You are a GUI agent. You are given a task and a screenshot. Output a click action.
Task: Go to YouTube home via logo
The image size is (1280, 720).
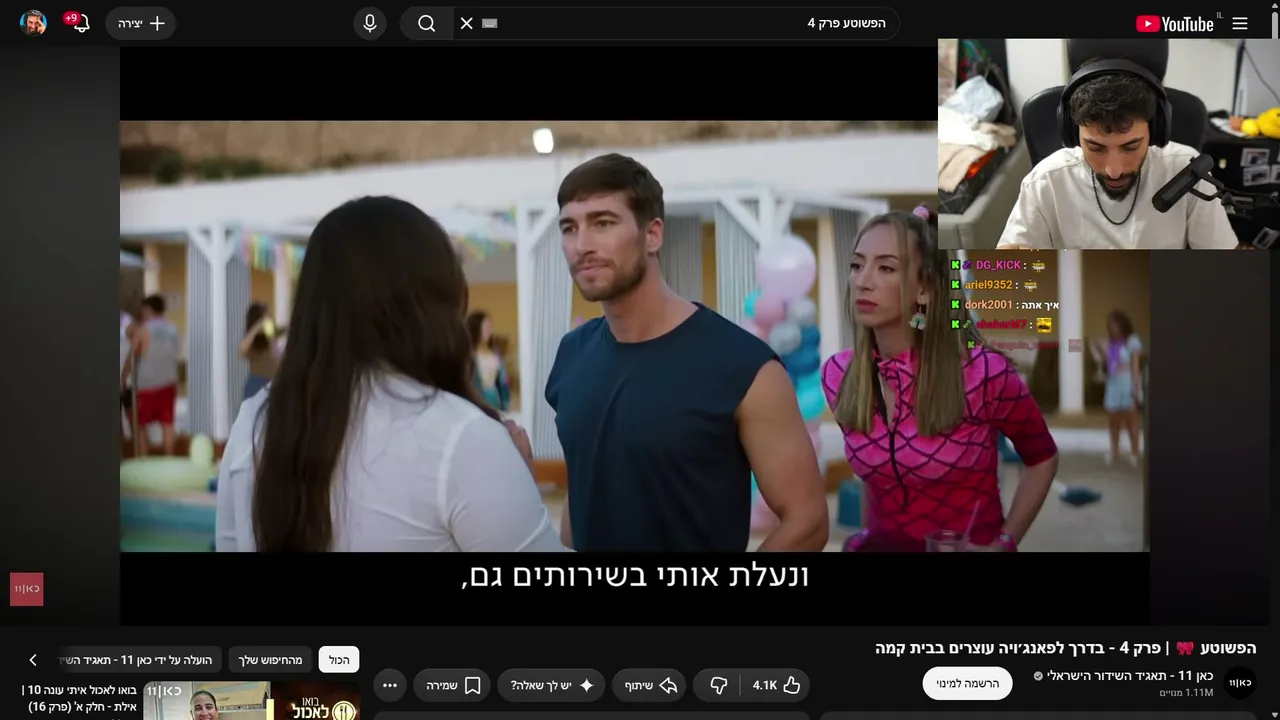coord(1175,23)
